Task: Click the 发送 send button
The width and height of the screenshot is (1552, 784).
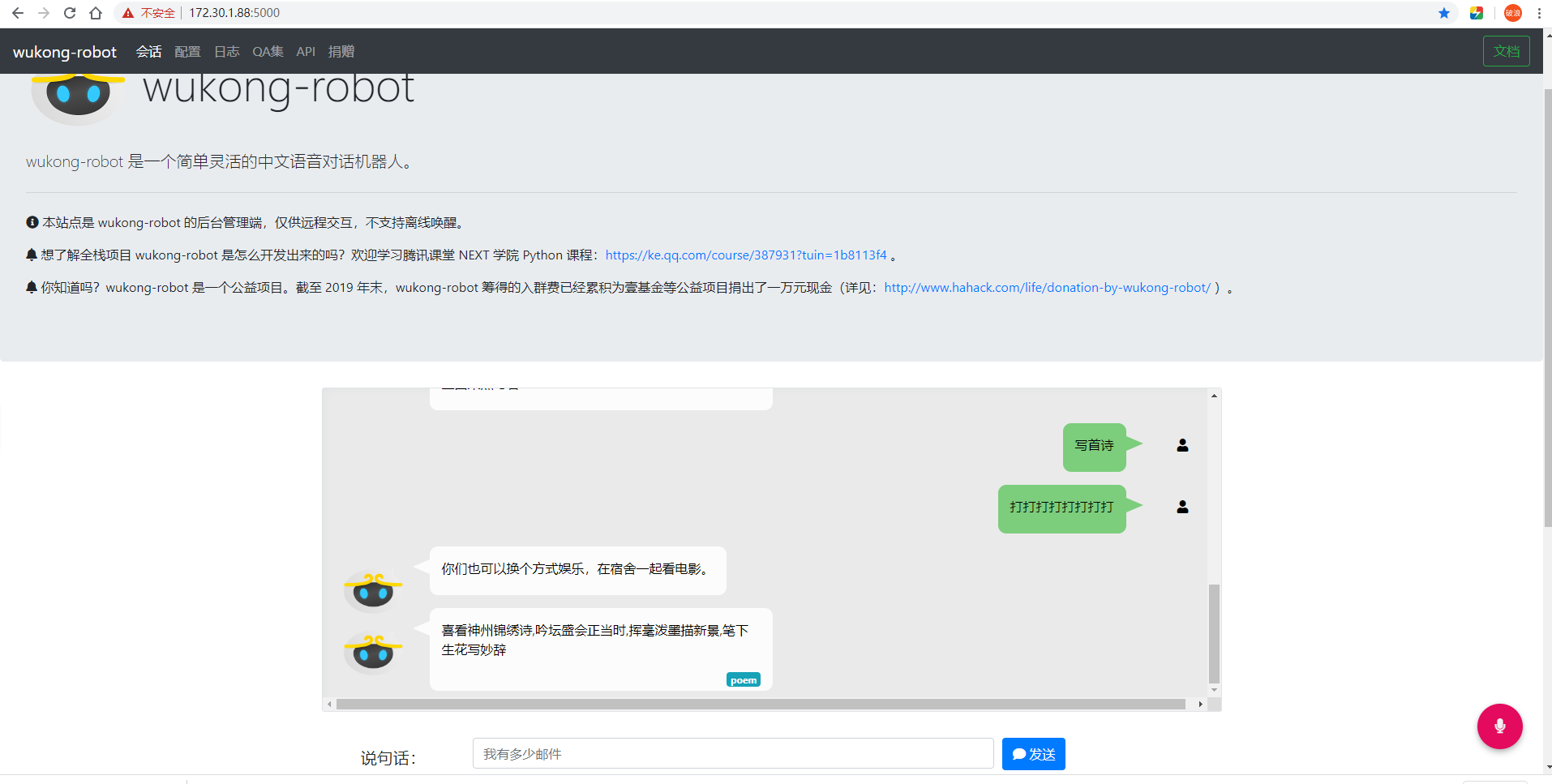Action: (1033, 754)
